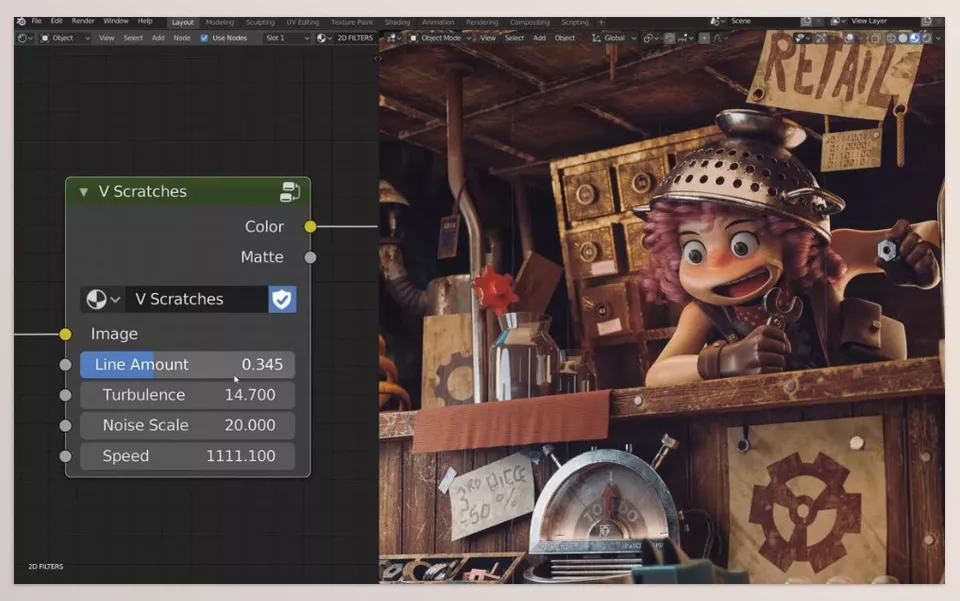Open Add menu in node editor header
Image resolution: width=960 pixels, height=601 pixels.
pos(158,38)
